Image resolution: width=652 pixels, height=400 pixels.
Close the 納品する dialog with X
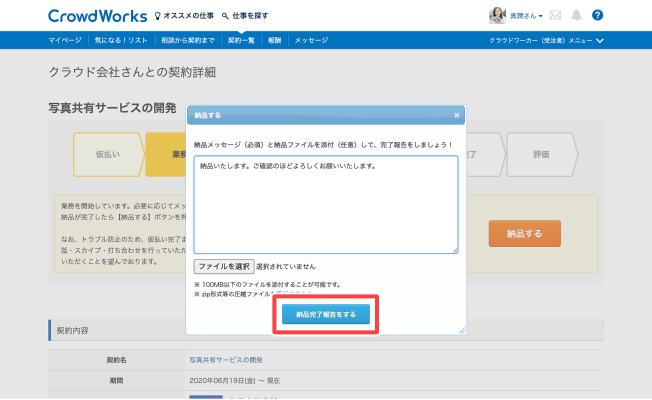[x=456, y=115]
